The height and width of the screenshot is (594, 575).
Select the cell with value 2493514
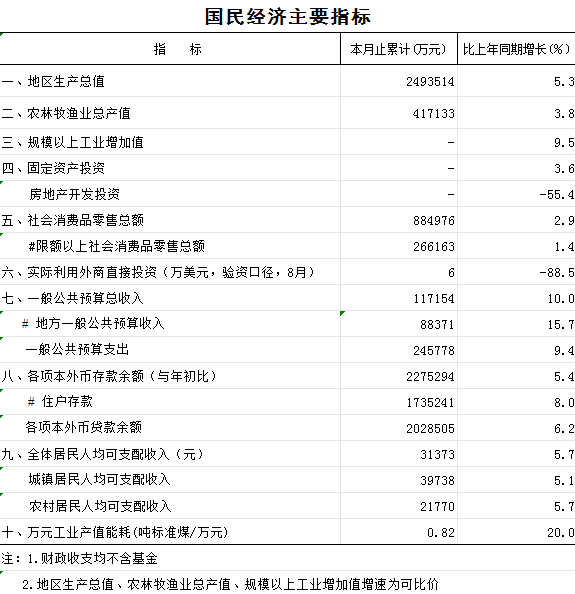399,81
